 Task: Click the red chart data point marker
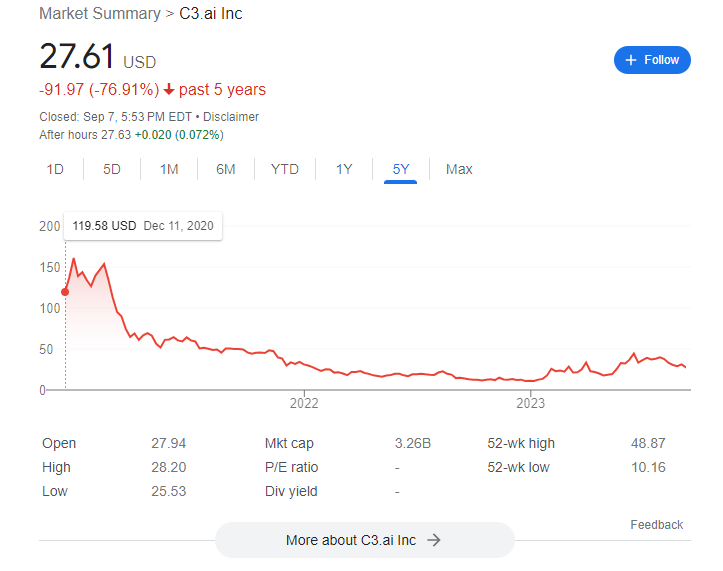click(65, 292)
